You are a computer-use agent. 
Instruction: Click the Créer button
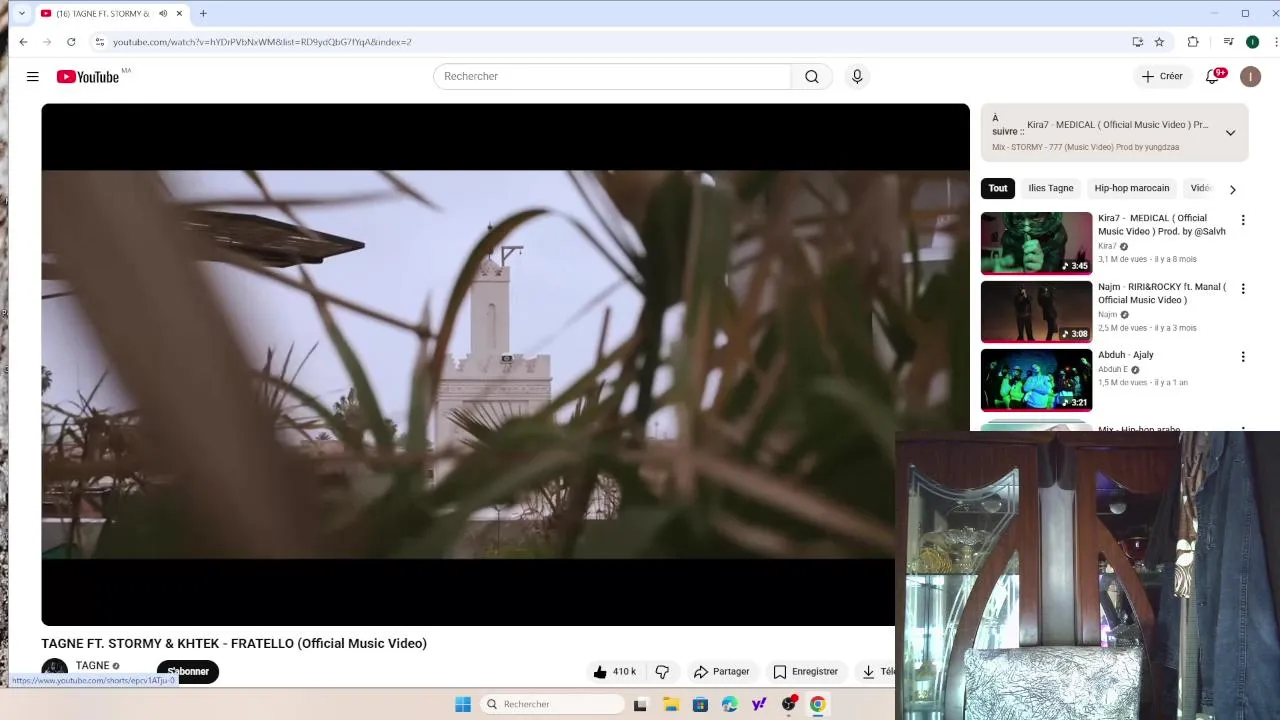coord(1162,76)
